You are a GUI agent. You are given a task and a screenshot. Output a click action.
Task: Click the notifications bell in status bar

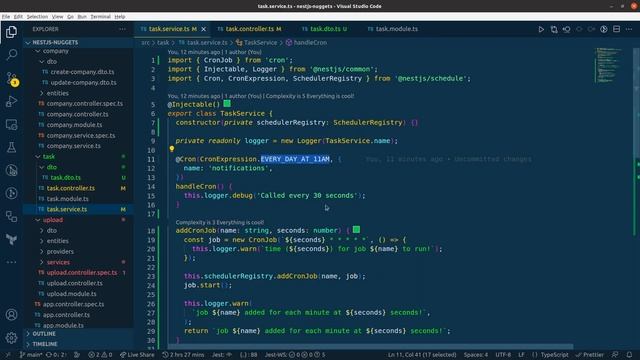coord(629,355)
